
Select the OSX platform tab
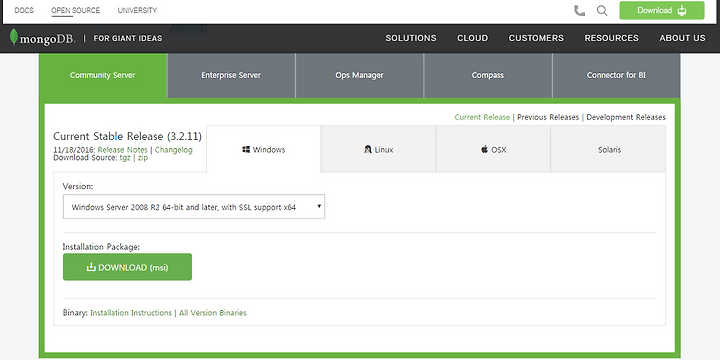[x=493, y=149]
